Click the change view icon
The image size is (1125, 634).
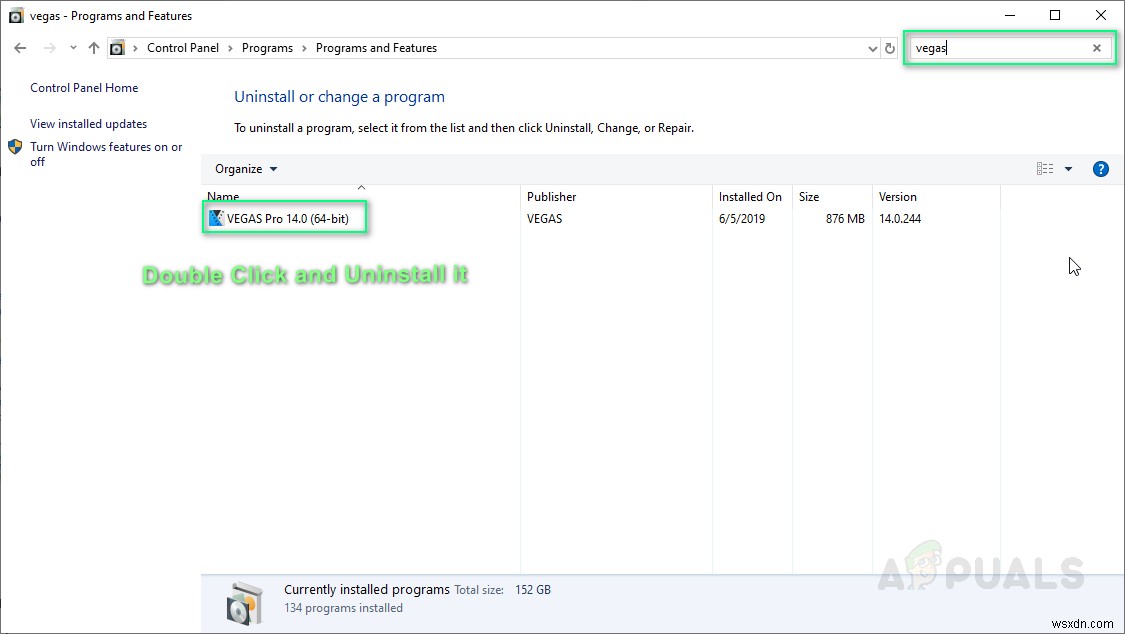[1045, 169]
